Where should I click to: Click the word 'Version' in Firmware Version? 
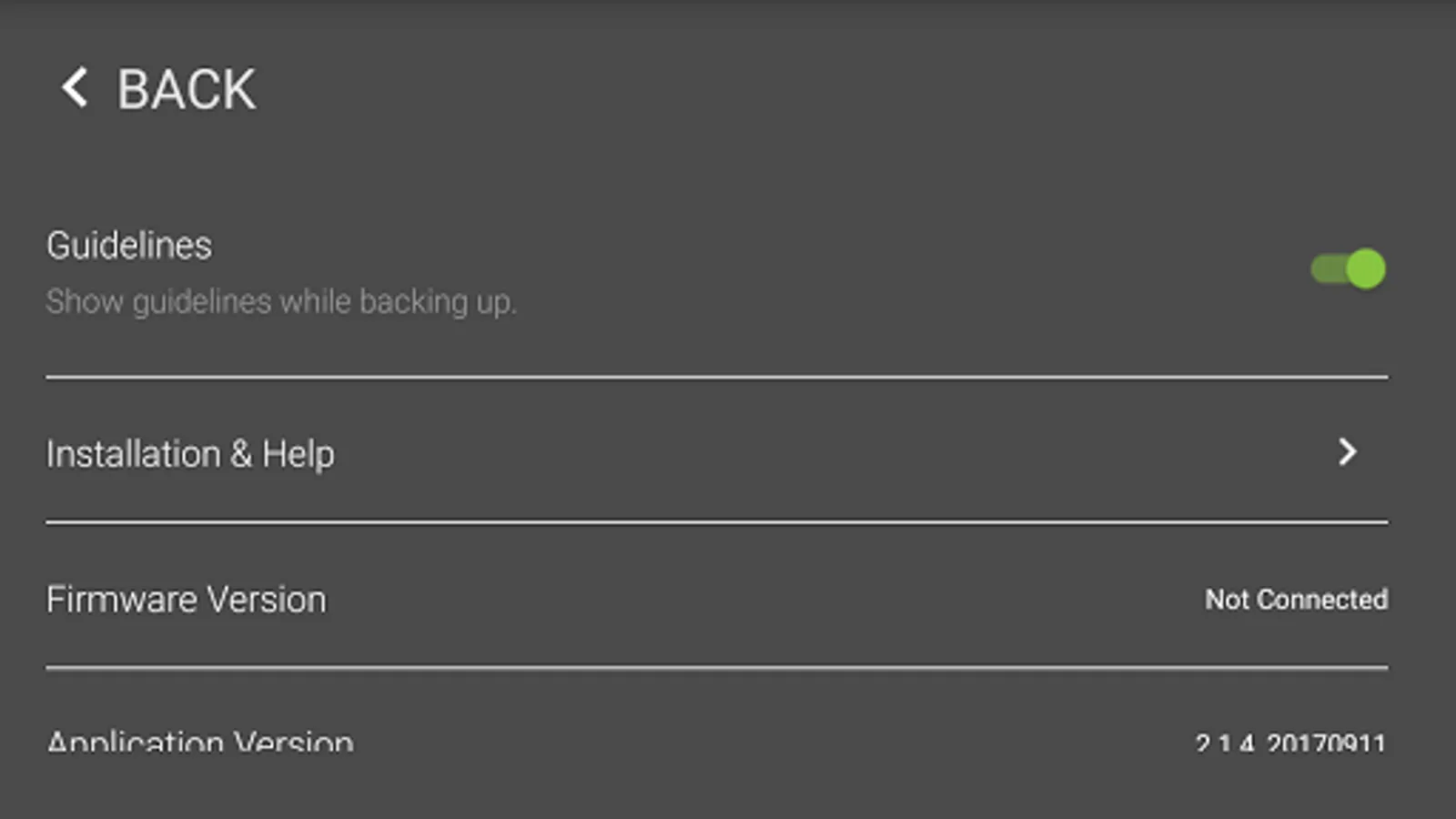point(267,600)
